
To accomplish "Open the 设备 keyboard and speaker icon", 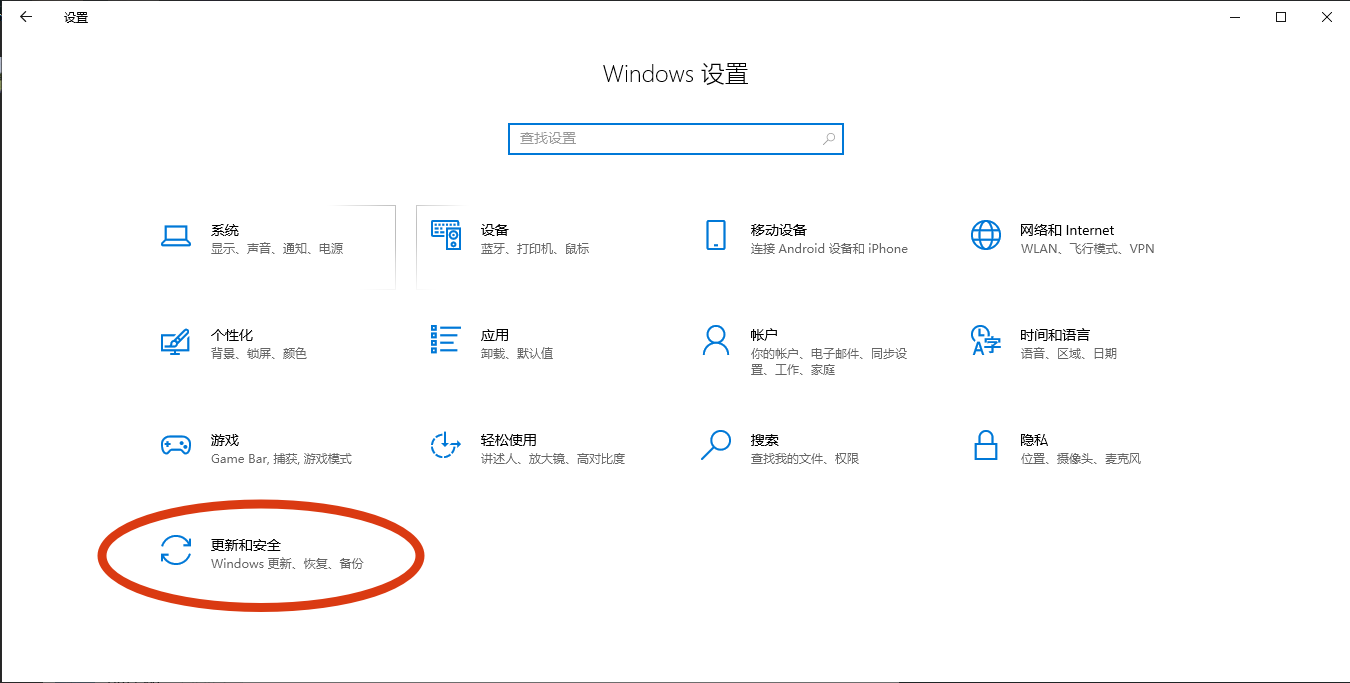I will [x=446, y=235].
